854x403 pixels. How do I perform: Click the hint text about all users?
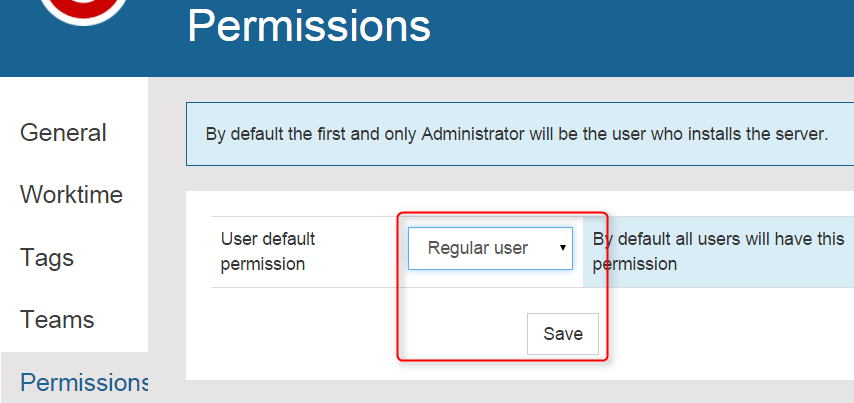718,251
